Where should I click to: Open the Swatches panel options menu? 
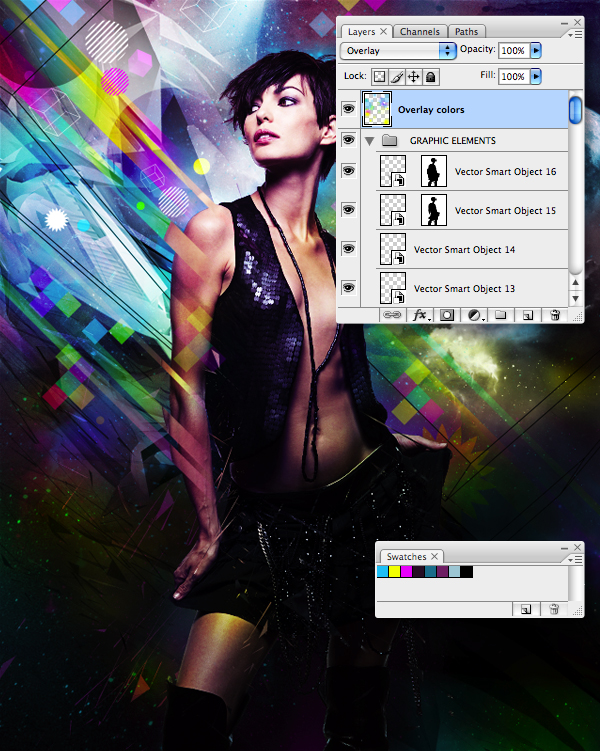(x=576, y=559)
